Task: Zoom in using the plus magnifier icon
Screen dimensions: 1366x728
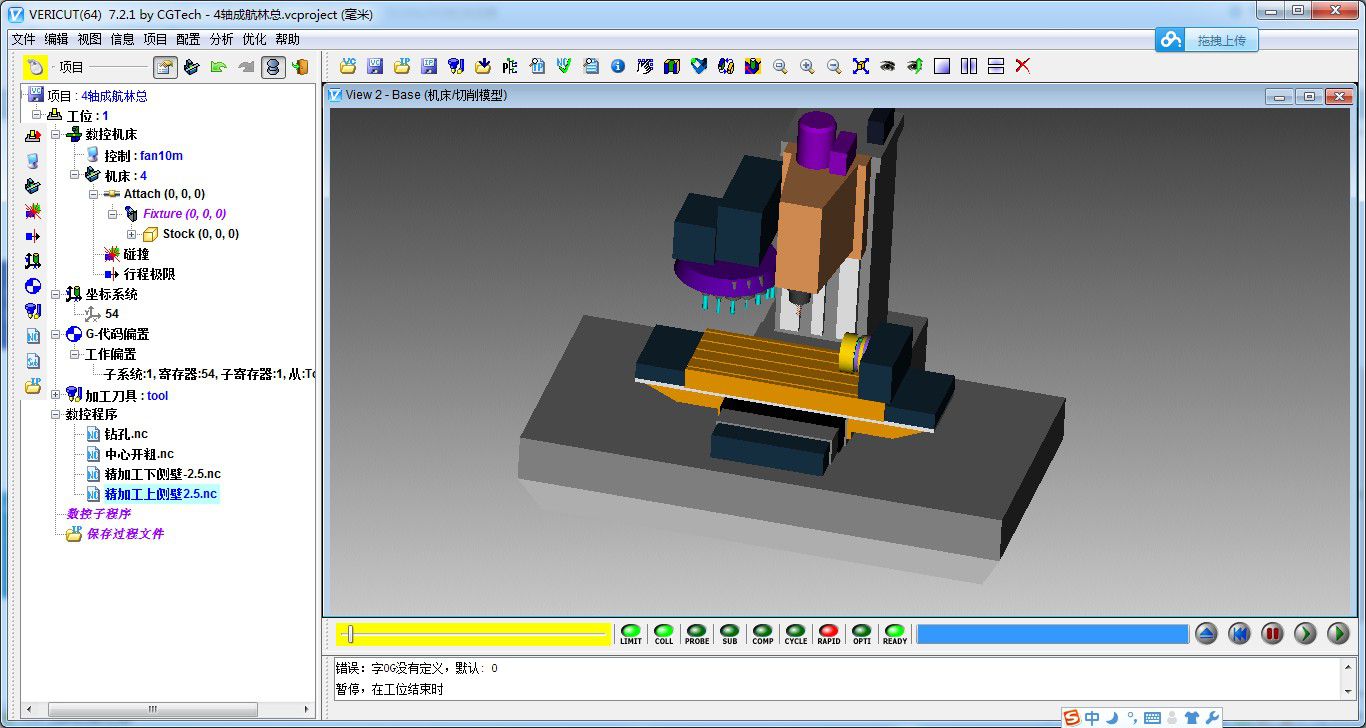Action: click(x=807, y=66)
